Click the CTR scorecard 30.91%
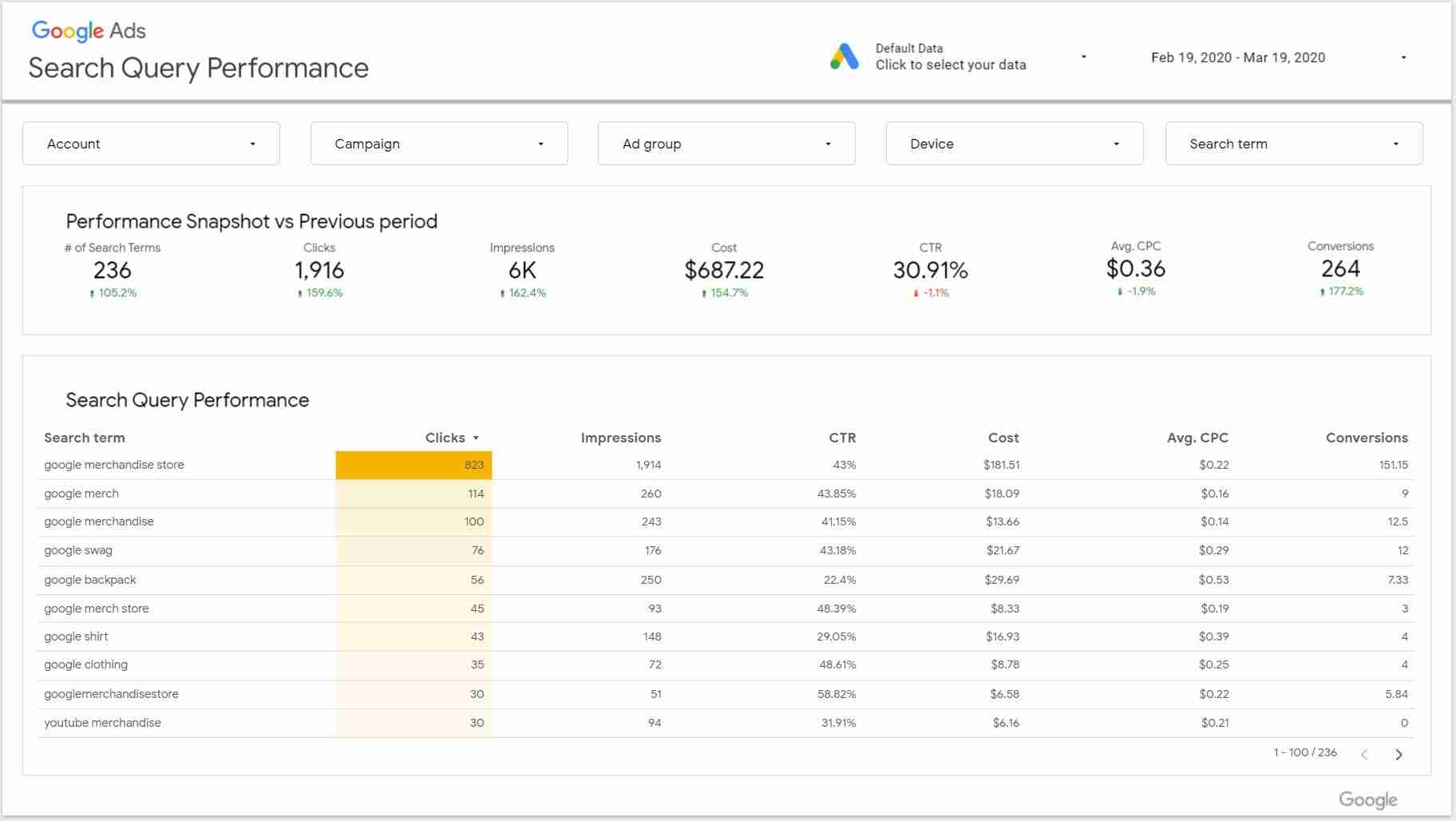 click(x=930, y=271)
